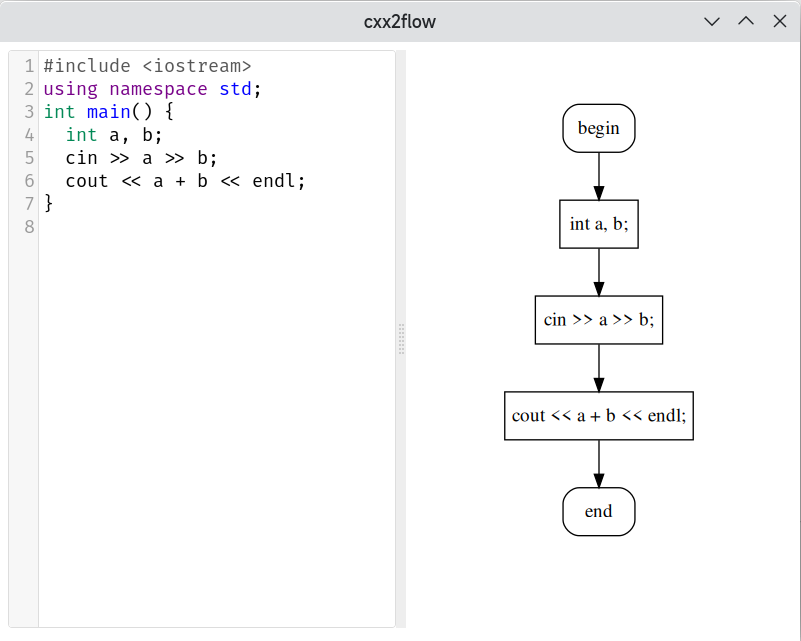Viewport: 801px width, 641px height.
Task: Click line number 3 in the gutter
Action: pyautogui.click(x=29, y=112)
